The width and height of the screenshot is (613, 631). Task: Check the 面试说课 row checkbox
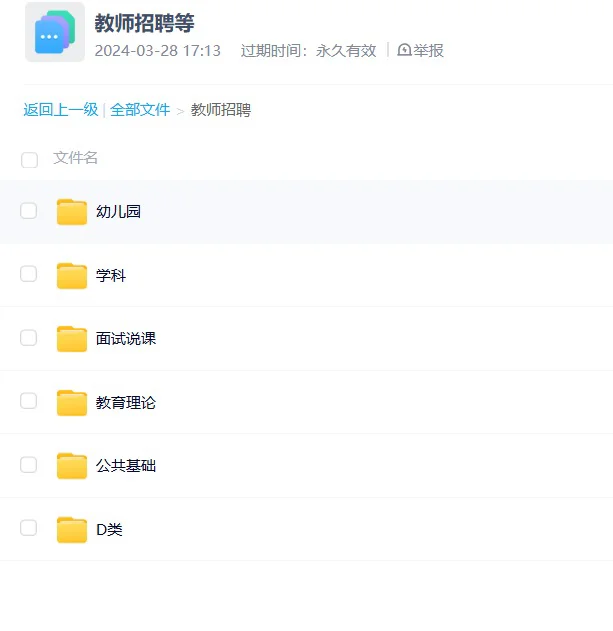click(29, 338)
